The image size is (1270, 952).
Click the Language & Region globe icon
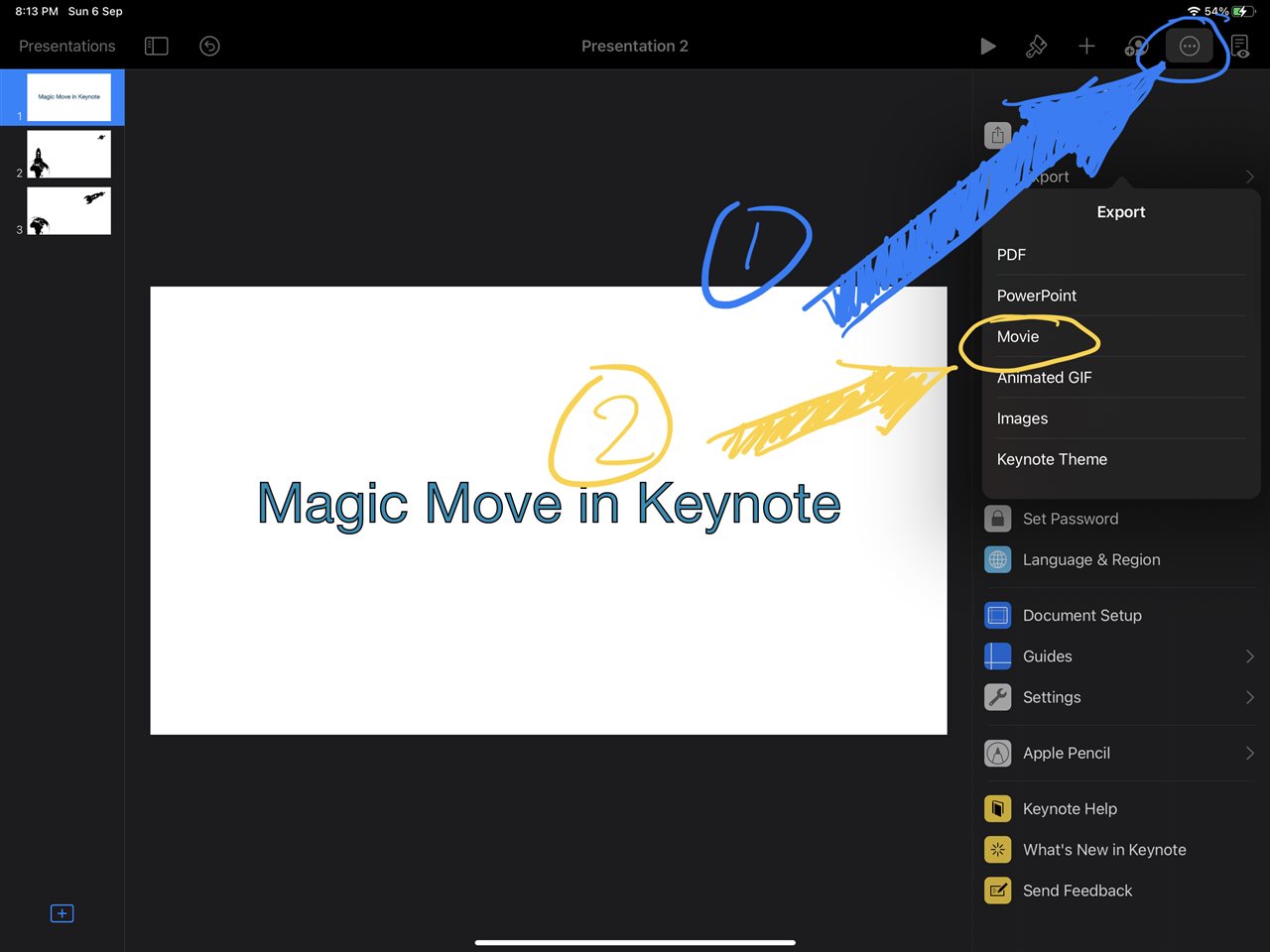(997, 559)
